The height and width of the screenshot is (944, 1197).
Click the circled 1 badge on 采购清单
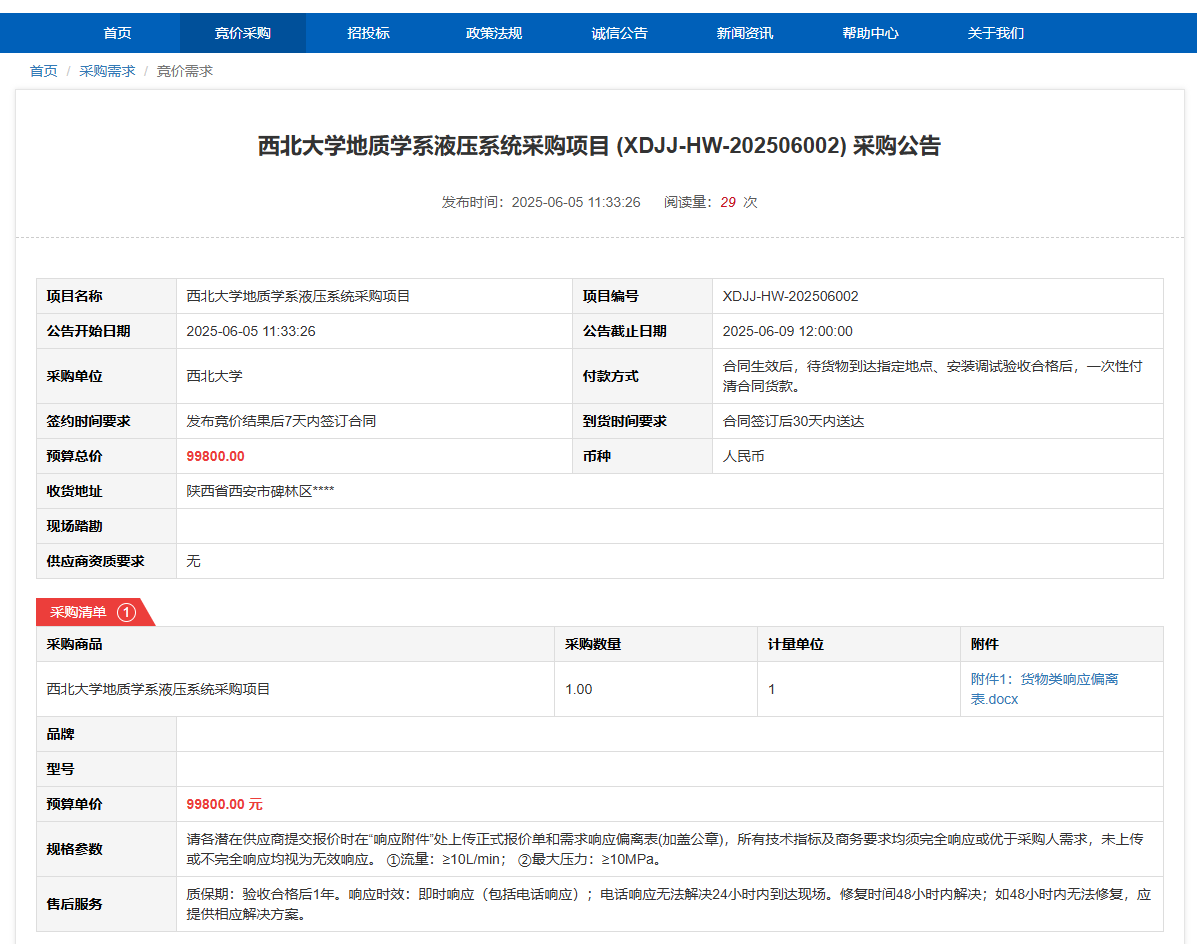(126, 612)
